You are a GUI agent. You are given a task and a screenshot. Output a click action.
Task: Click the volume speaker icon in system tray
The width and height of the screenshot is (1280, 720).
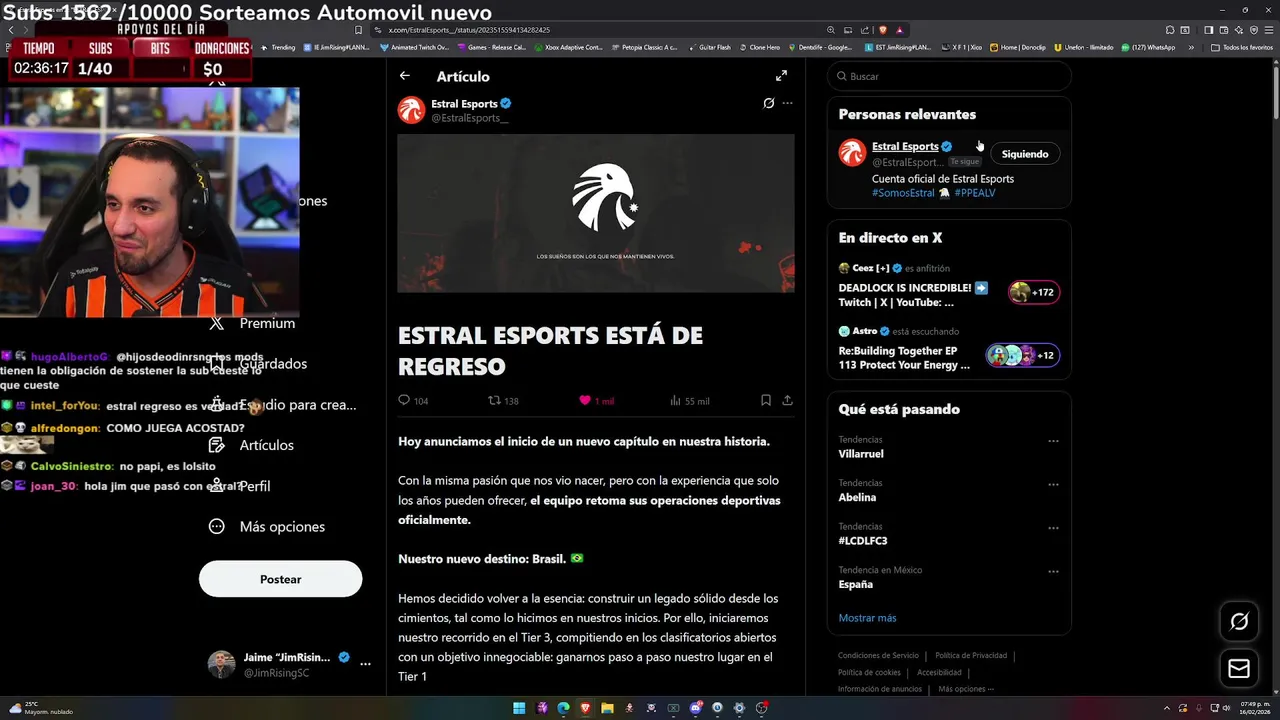coord(1226,708)
